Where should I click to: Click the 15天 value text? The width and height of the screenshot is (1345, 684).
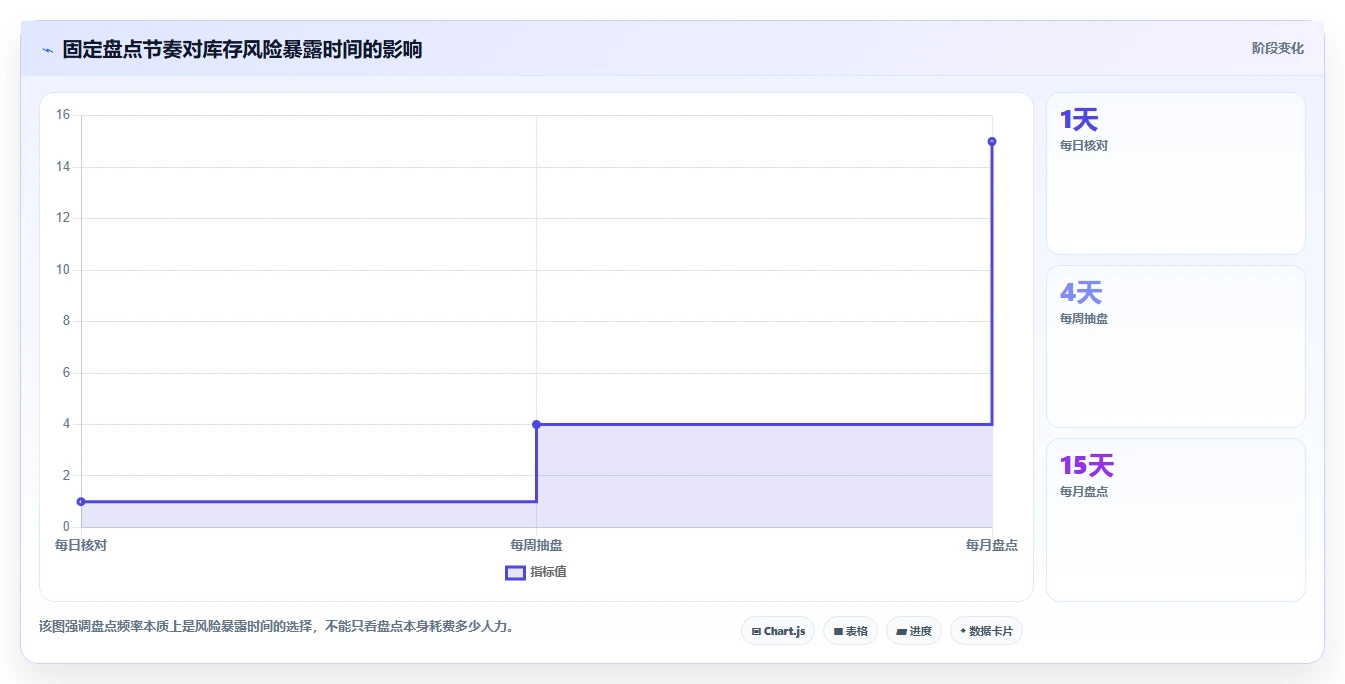[x=1087, y=466]
